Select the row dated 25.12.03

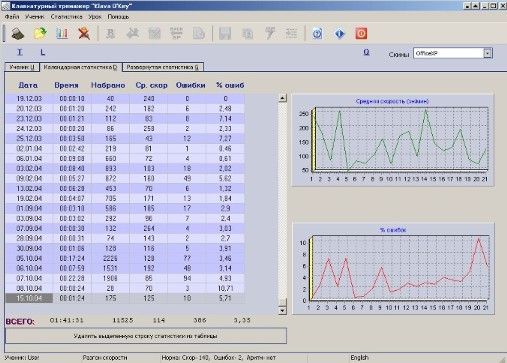click(125, 139)
